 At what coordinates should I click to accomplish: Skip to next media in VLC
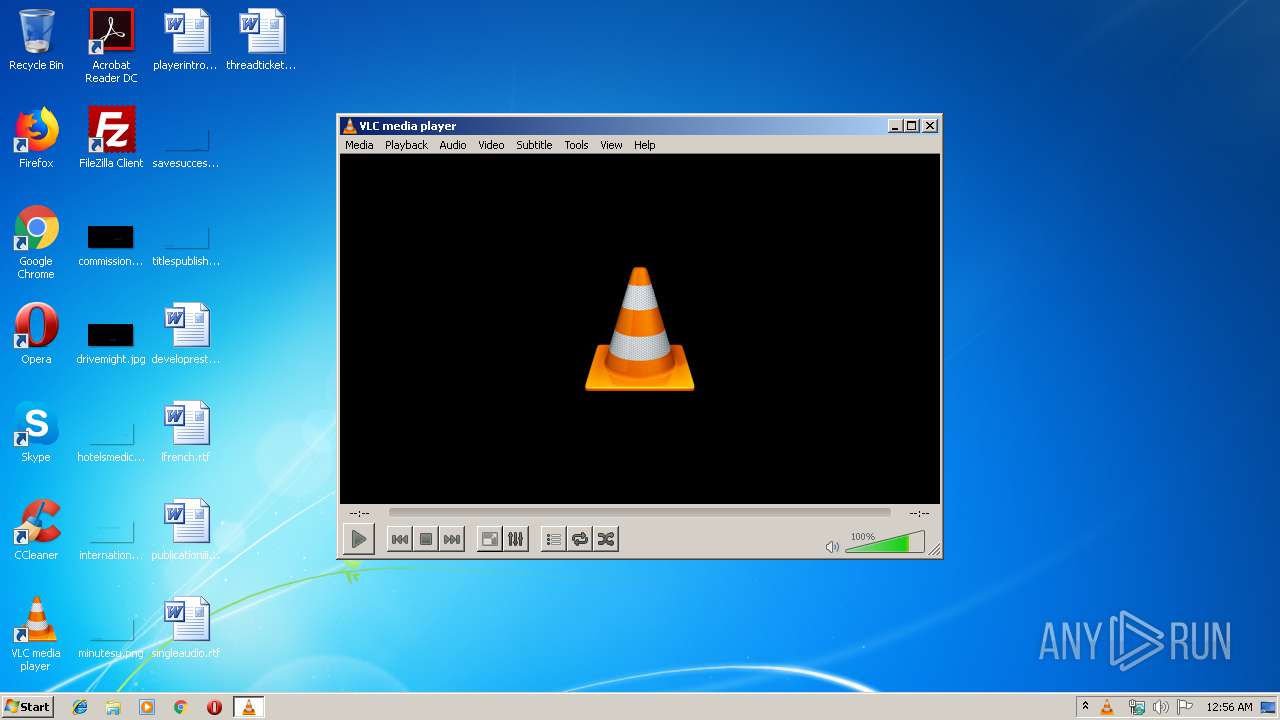pos(452,539)
